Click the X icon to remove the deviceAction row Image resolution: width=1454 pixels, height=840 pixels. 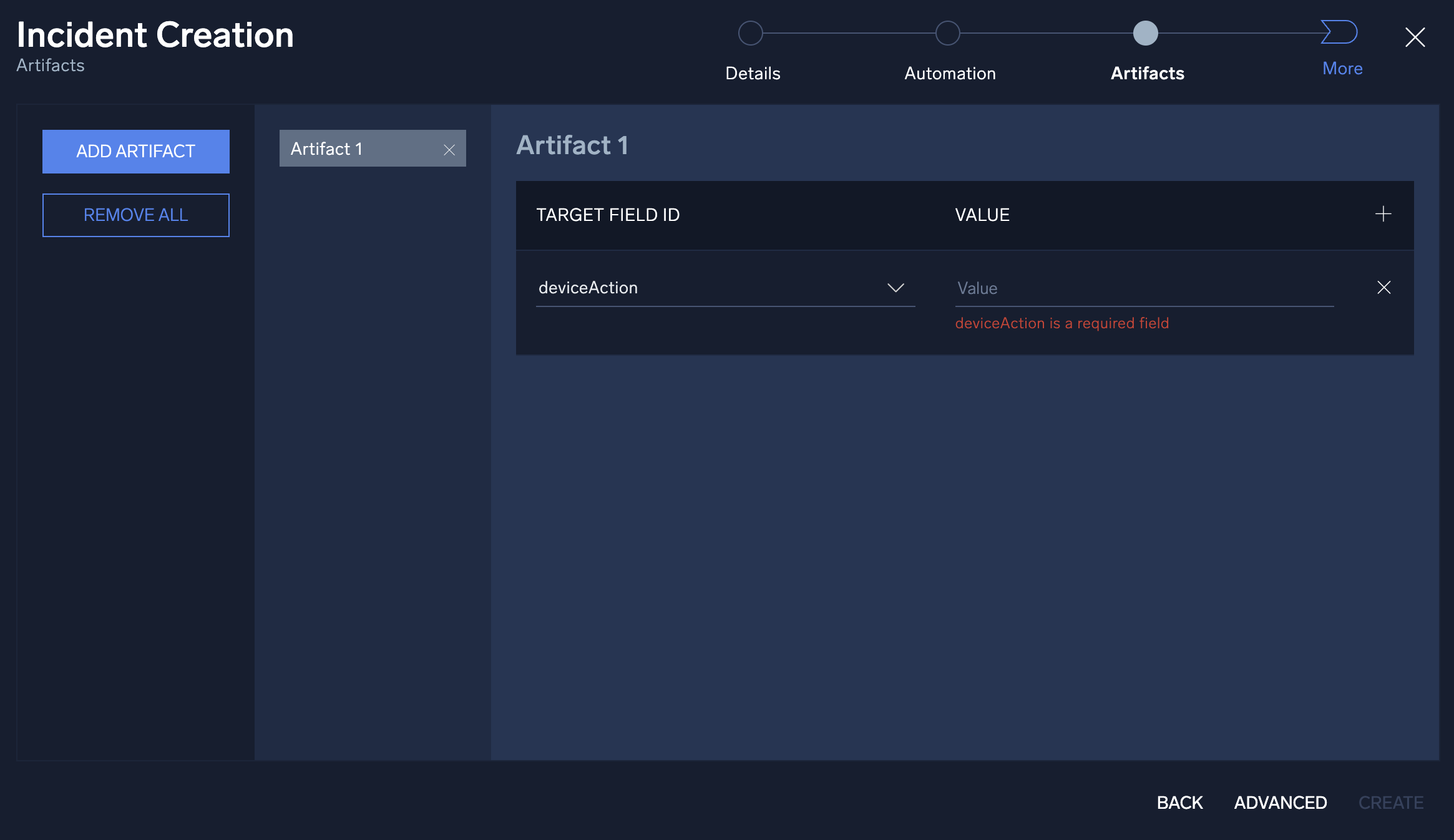coord(1383,288)
